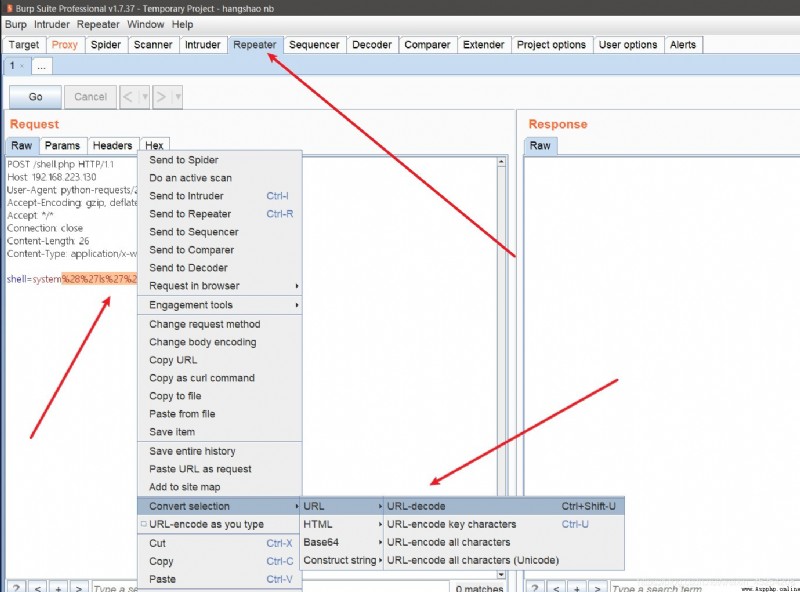Choose Paste URL as request

(219, 469)
